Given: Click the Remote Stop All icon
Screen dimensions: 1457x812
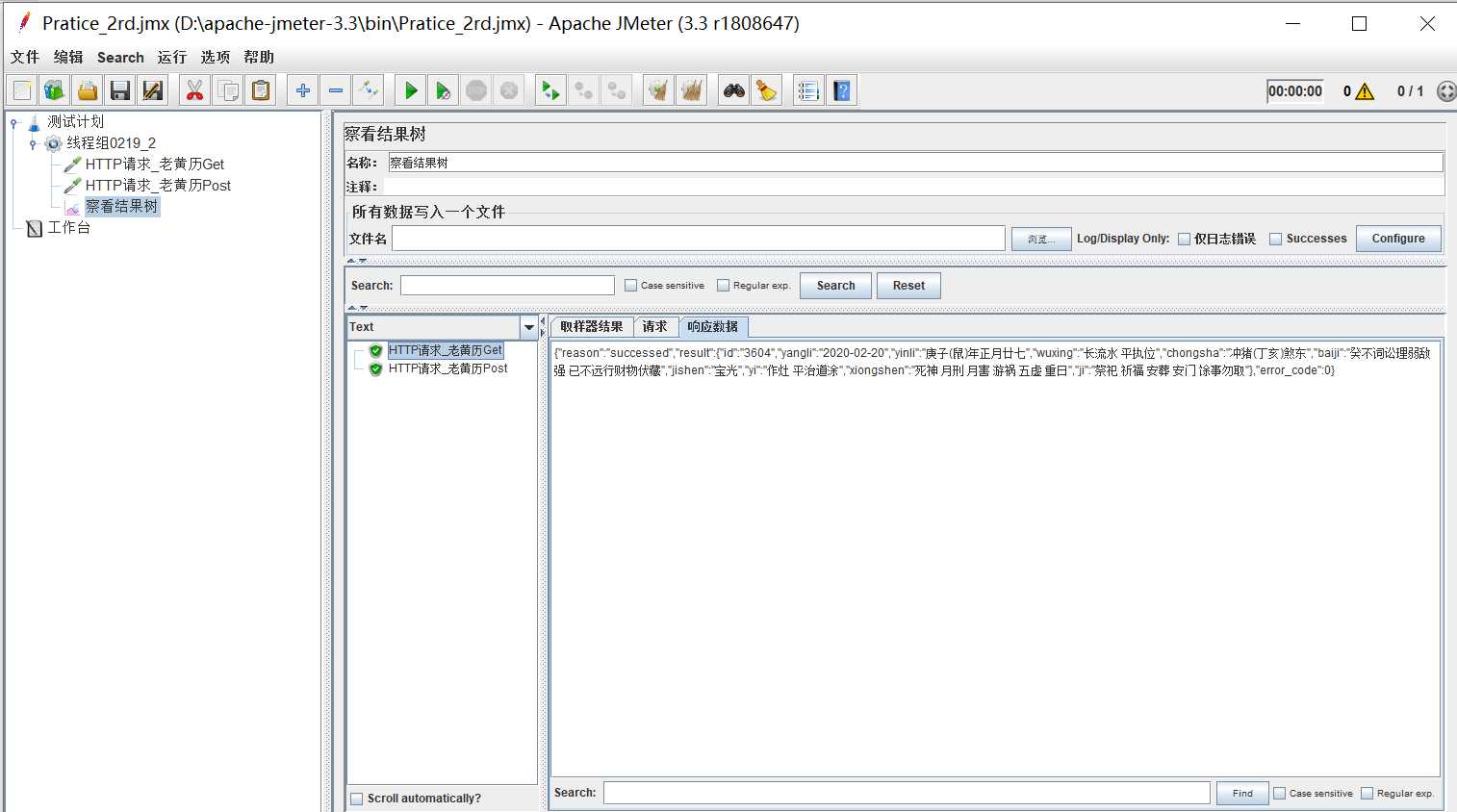Looking at the screenshot, I should 583,90.
